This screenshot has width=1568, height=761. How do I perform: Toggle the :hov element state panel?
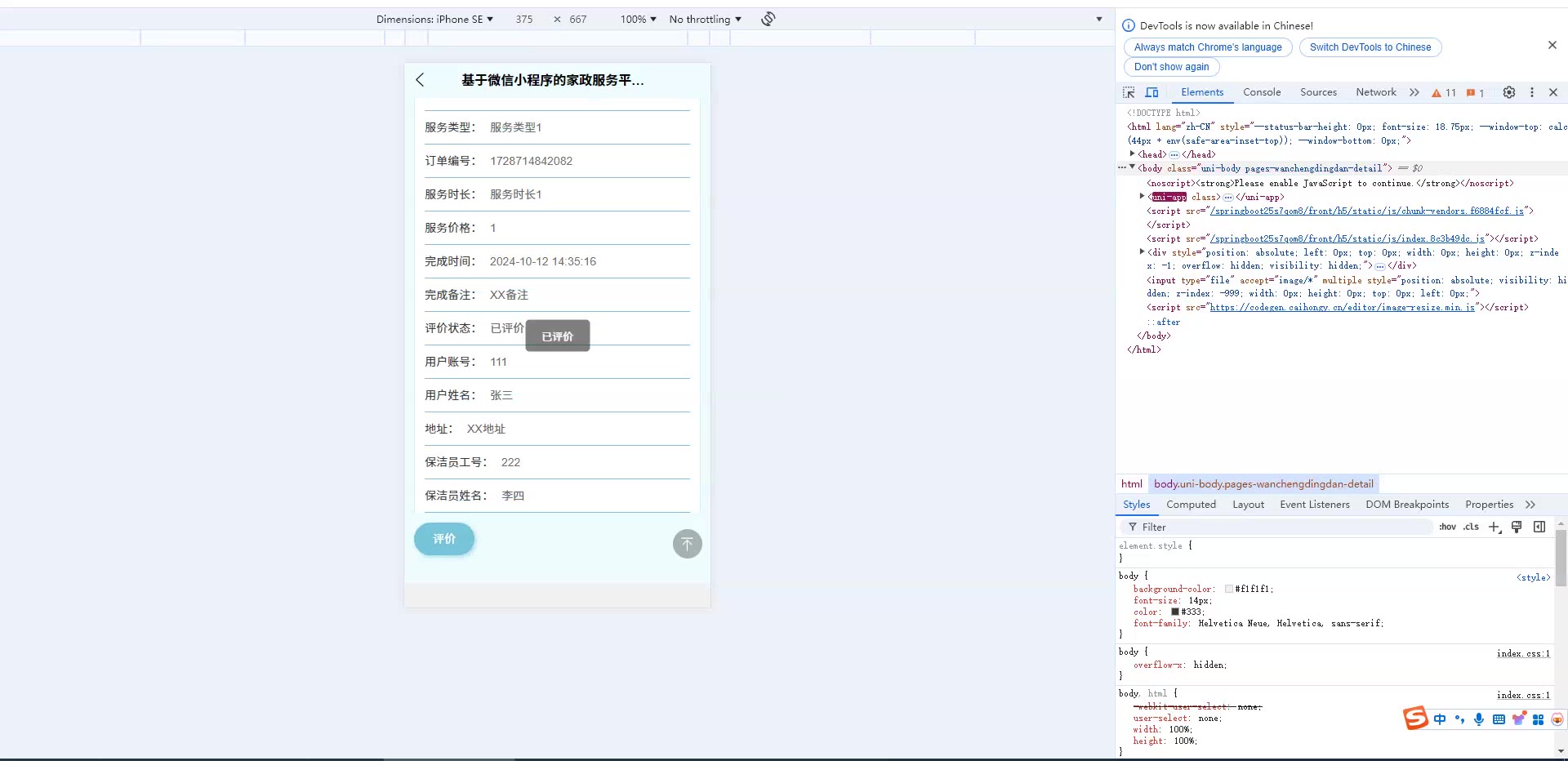coord(1447,527)
